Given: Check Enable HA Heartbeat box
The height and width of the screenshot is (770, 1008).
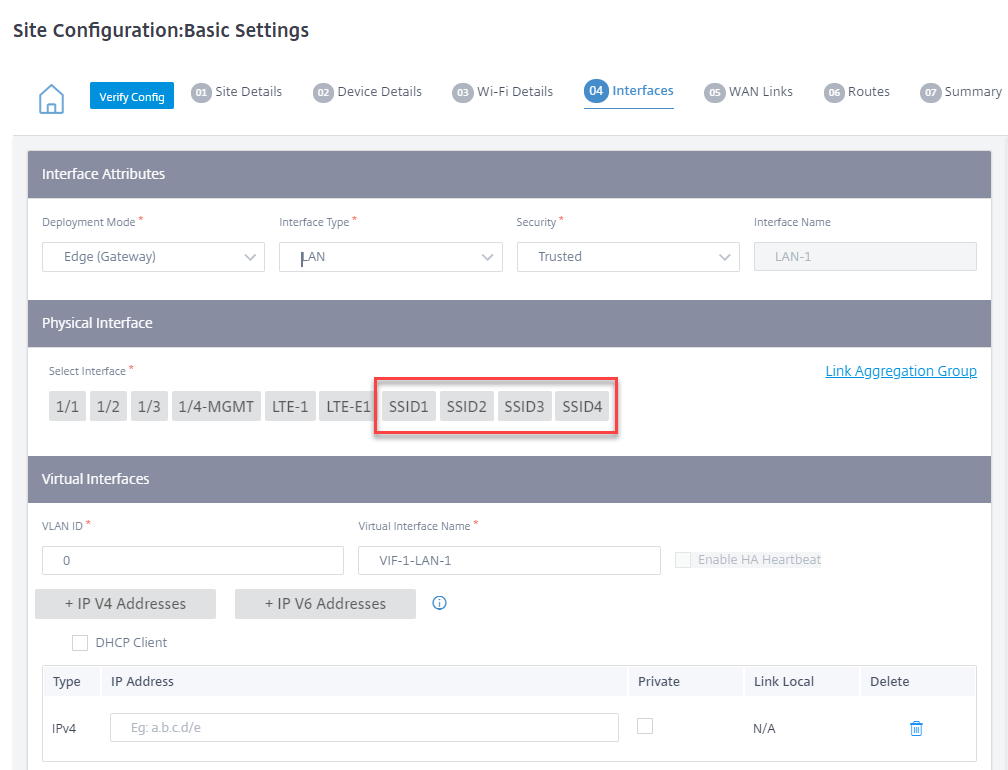Looking at the screenshot, I should point(683,560).
